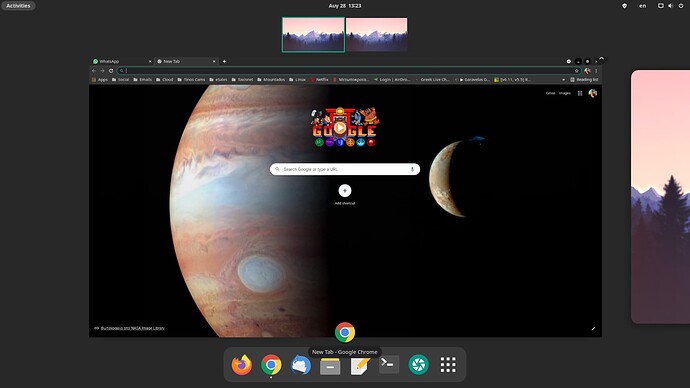Click the Add shortcut plus button

[345, 190]
